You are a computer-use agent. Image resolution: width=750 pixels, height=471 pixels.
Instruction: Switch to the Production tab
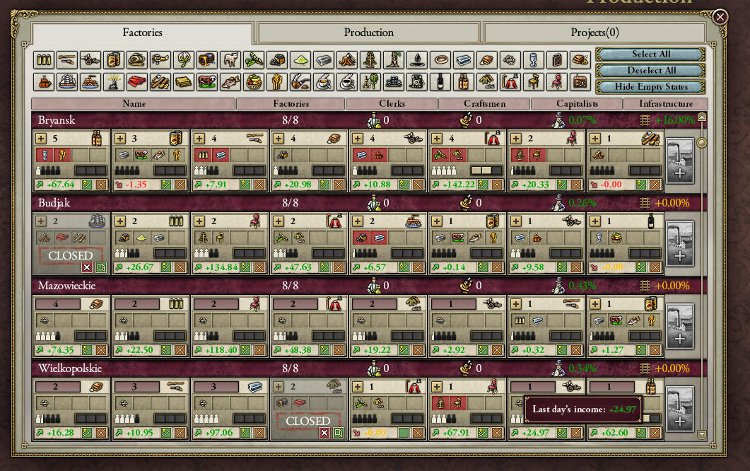click(x=368, y=32)
